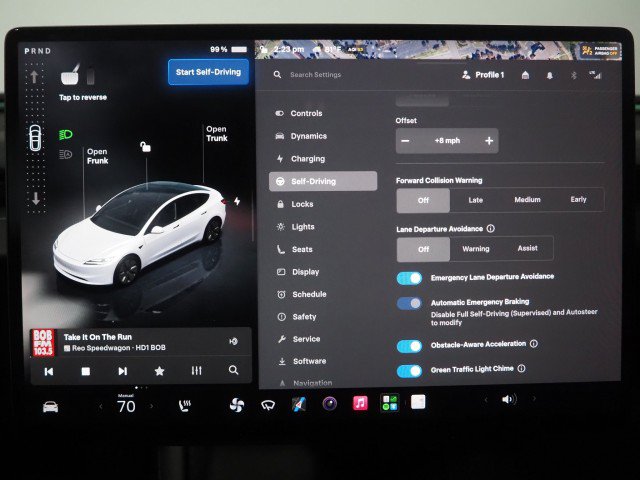The image size is (640, 480).
Task: Set Lane Departure Avoidance to Off
Action: coord(423,249)
